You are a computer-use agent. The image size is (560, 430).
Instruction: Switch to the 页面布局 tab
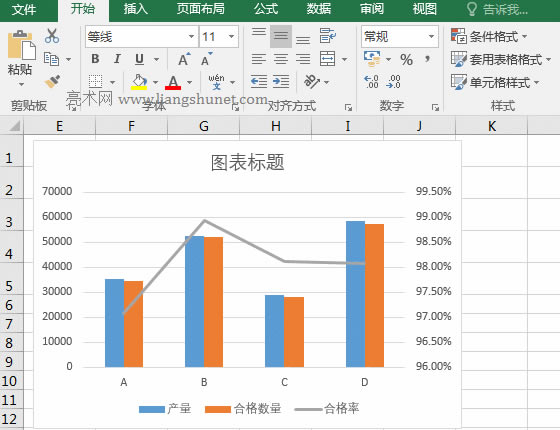point(200,9)
